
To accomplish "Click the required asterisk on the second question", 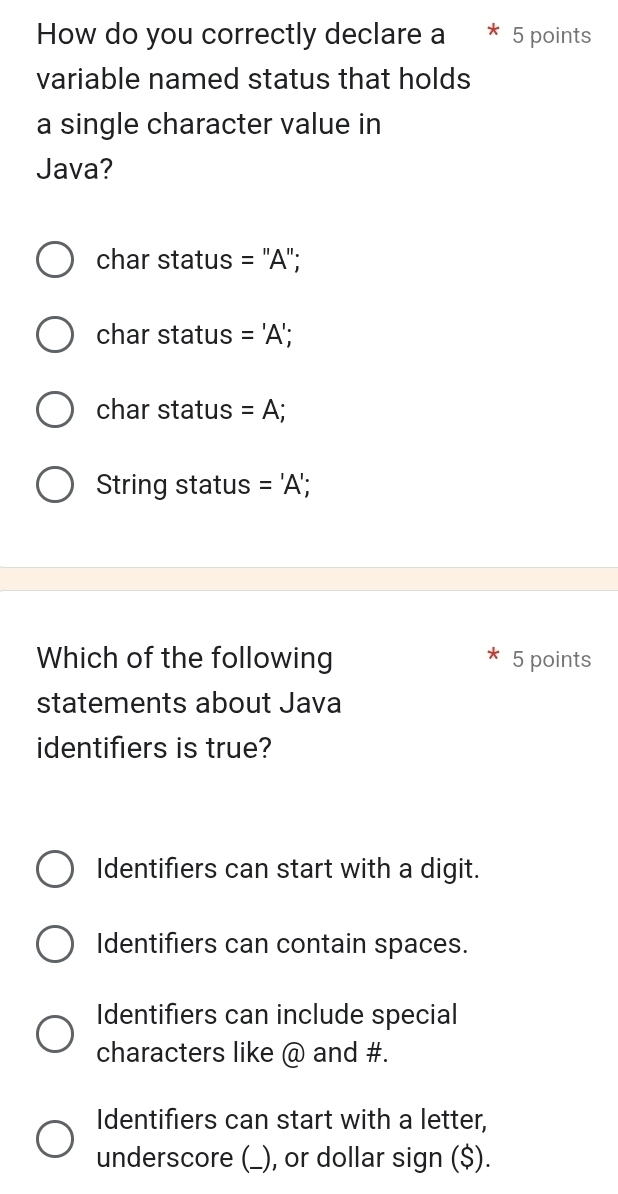I will click(x=493, y=658).
